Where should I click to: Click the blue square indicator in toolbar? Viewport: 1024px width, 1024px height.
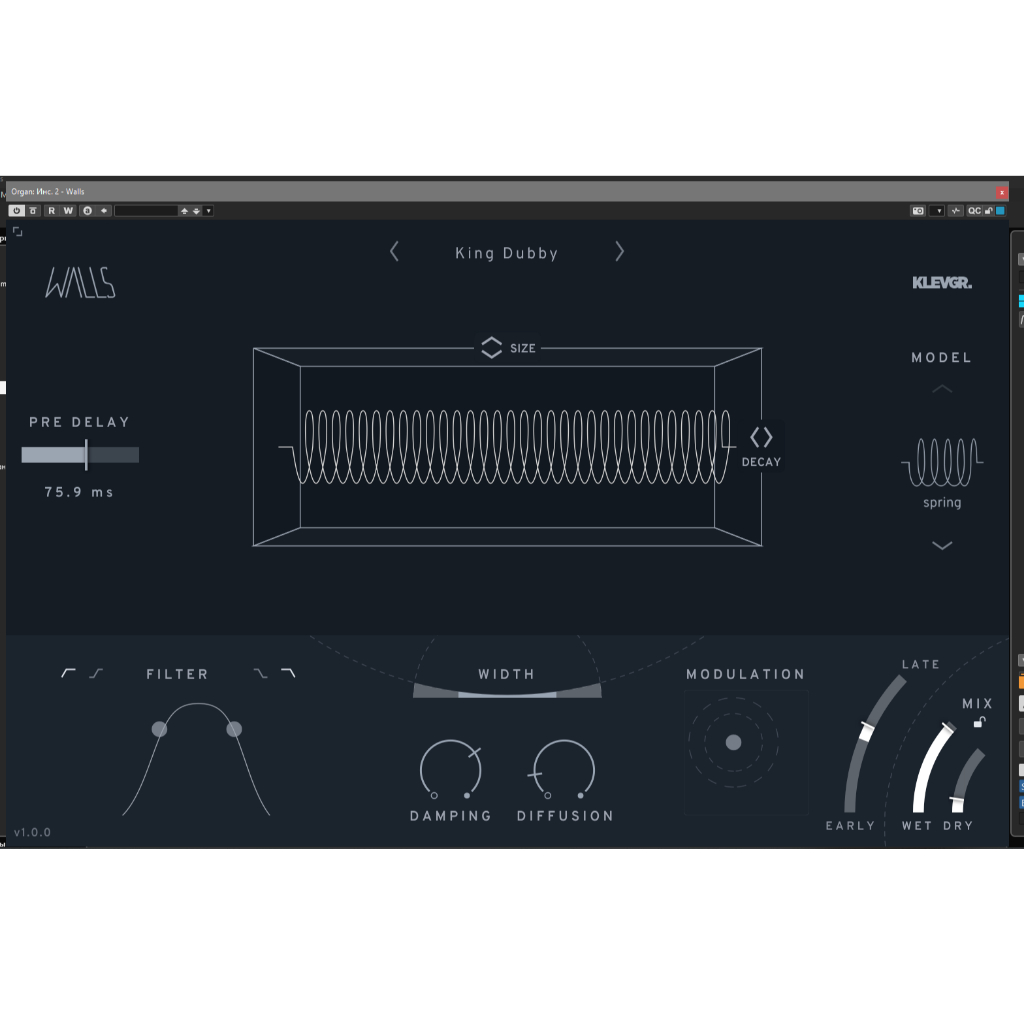1000,211
